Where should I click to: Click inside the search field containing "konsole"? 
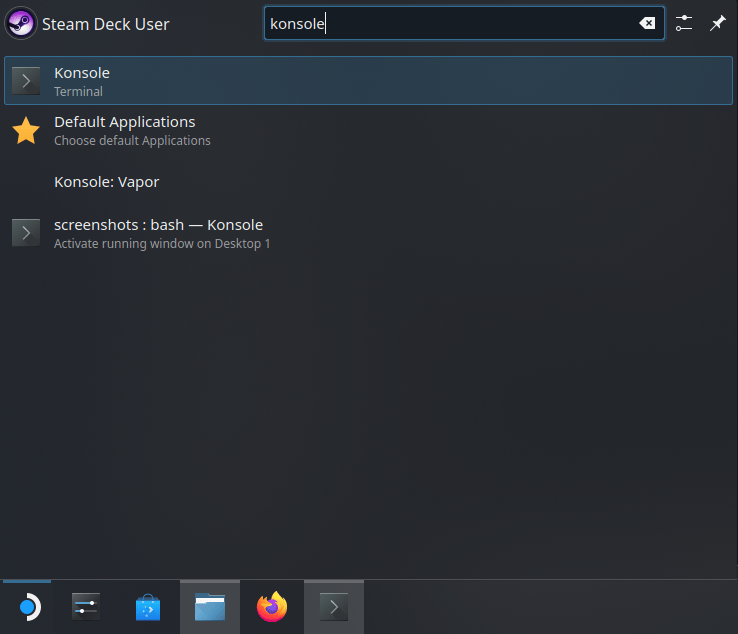[x=450, y=24]
